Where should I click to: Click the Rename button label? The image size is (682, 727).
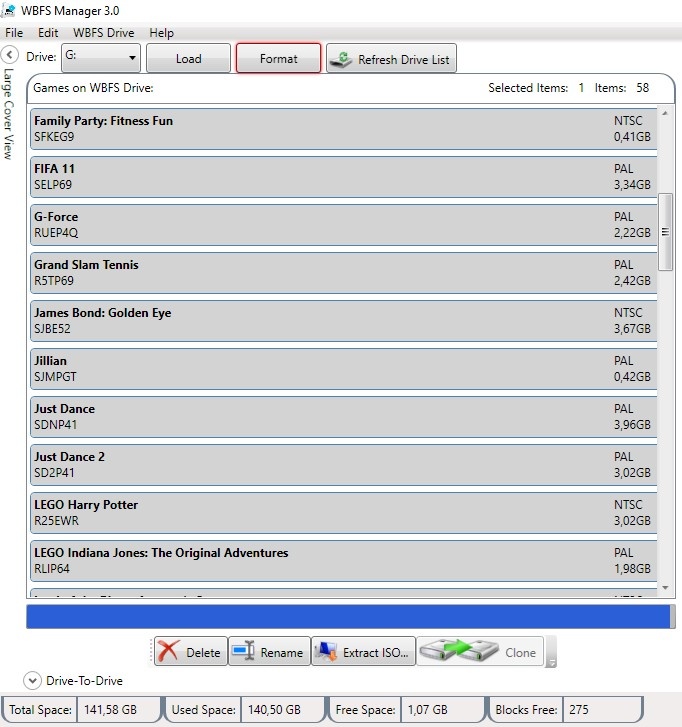[x=281, y=652]
